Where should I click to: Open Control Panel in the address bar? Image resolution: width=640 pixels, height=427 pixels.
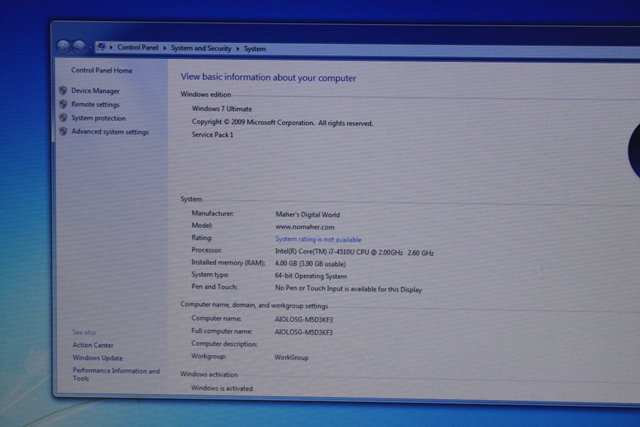coord(138,47)
